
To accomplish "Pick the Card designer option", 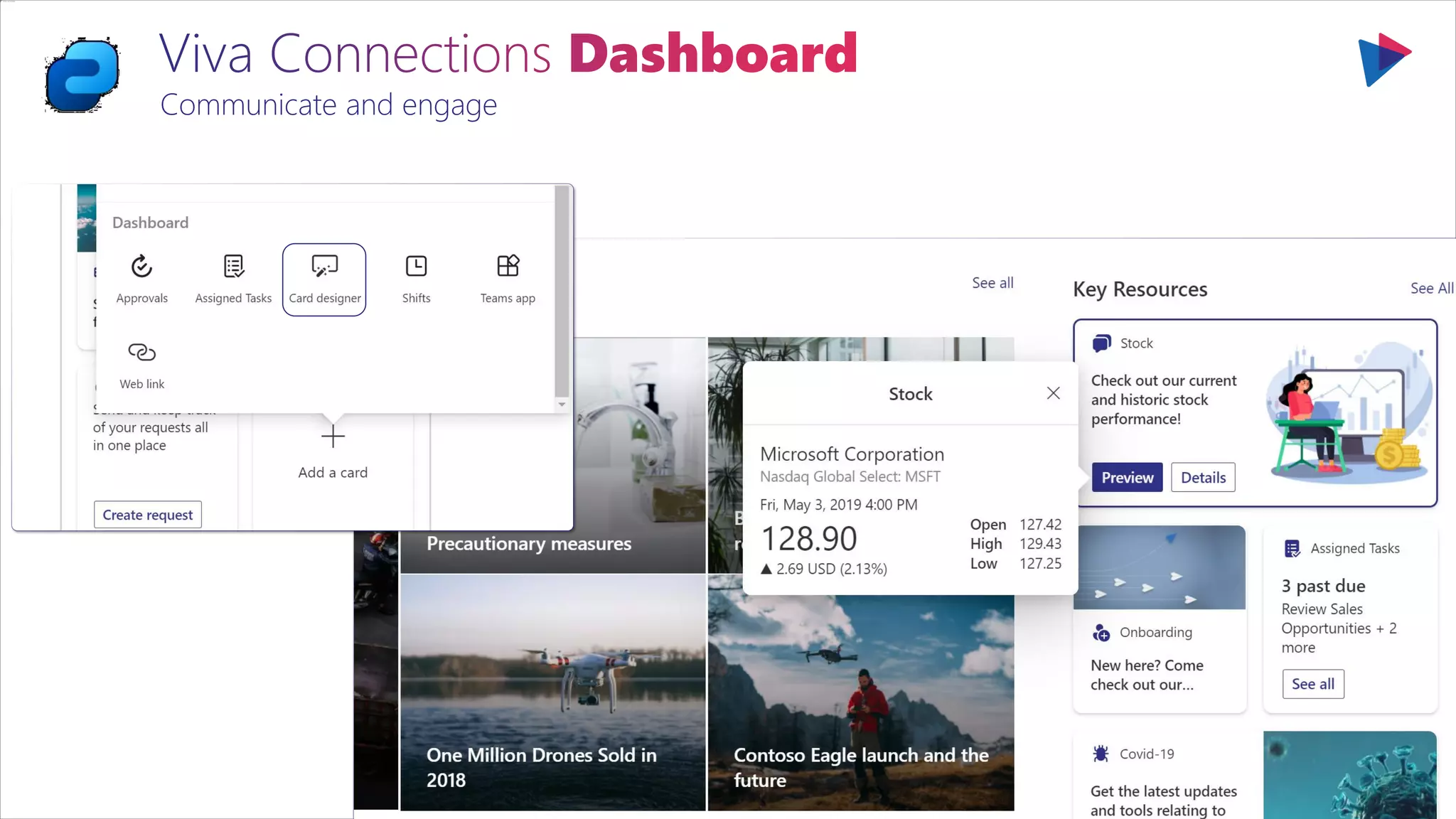I will coord(324,279).
